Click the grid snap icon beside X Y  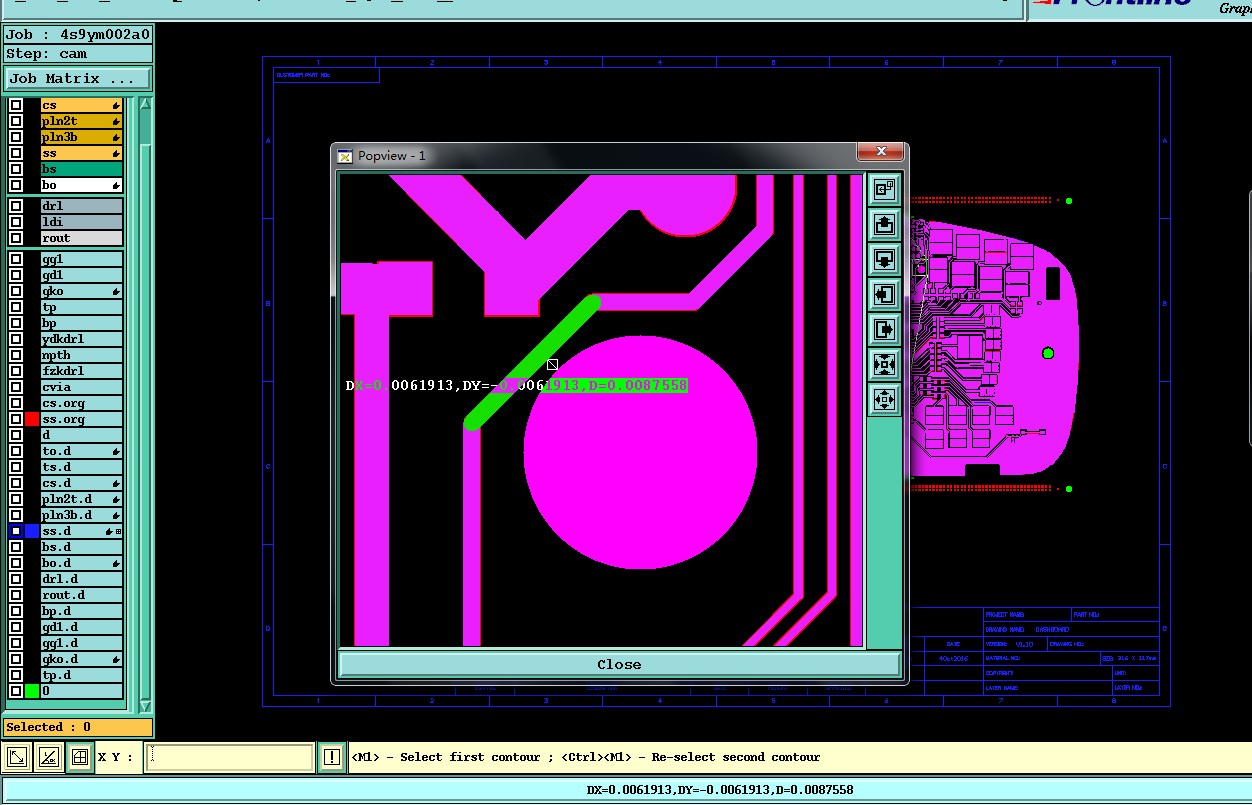pyautogui.click(x=79, y=757)
